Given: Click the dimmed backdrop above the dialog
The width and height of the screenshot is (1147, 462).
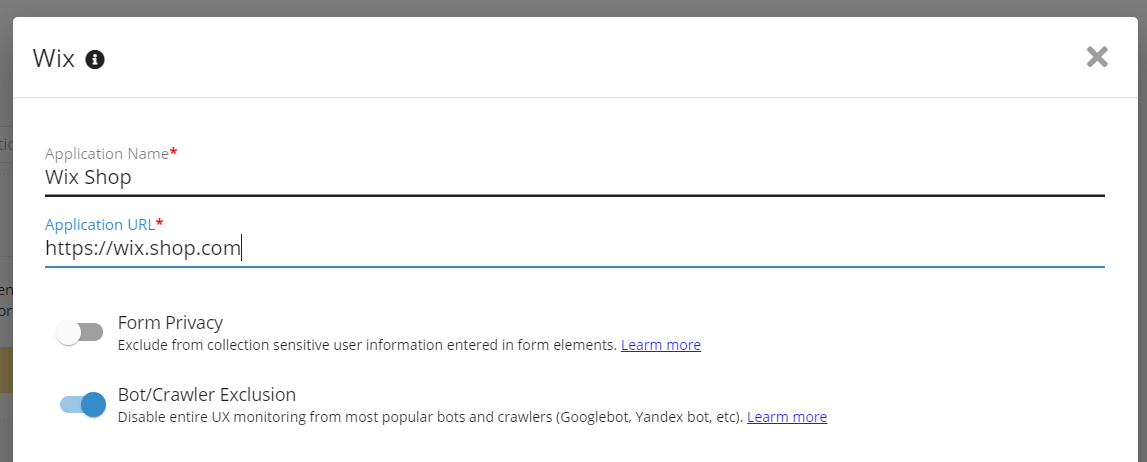Looking at the screenshot, I should click(573, 8).
